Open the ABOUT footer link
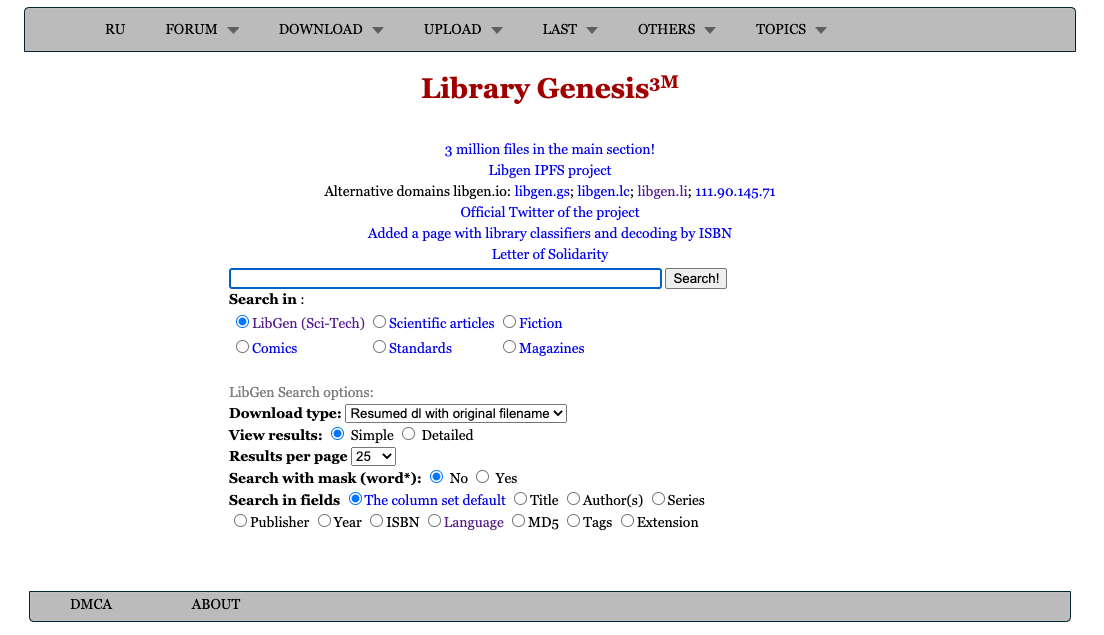 coord(216,605)
